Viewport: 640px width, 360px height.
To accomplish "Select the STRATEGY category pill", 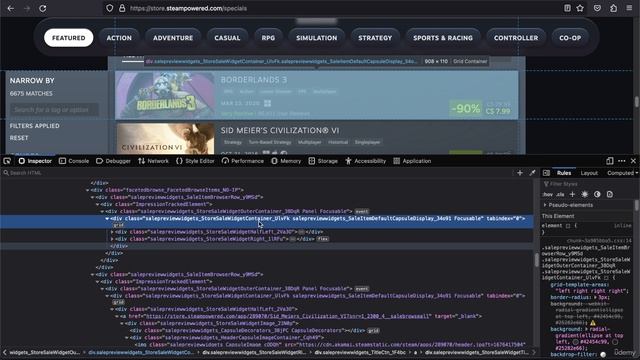I will pos(375,38).
